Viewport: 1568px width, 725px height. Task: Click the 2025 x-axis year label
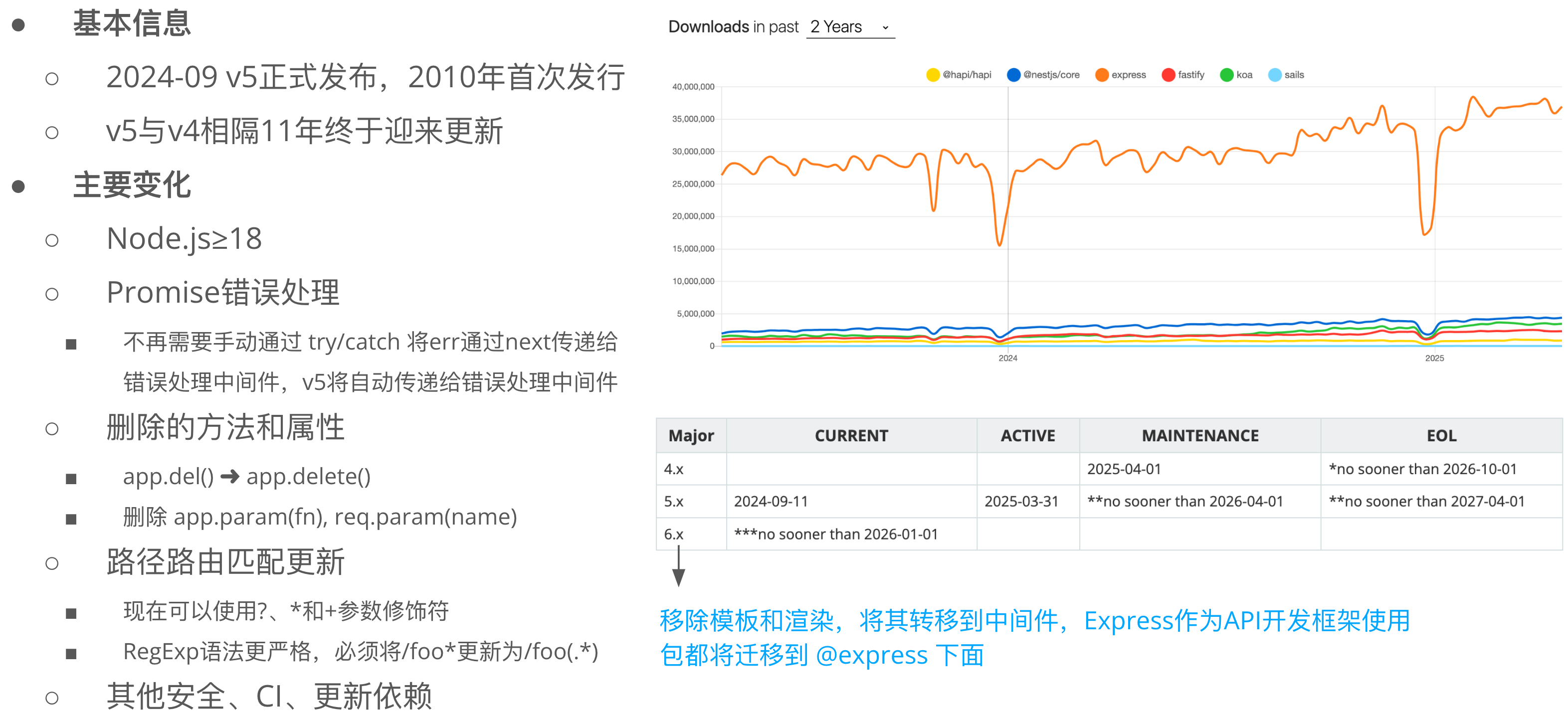tap(1434, 358)
